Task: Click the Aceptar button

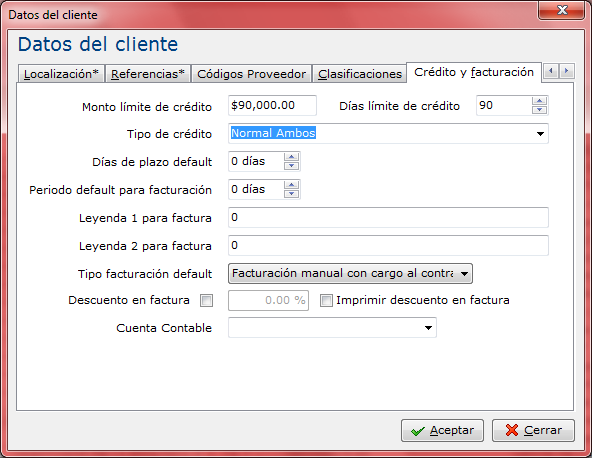Action: 442,430
